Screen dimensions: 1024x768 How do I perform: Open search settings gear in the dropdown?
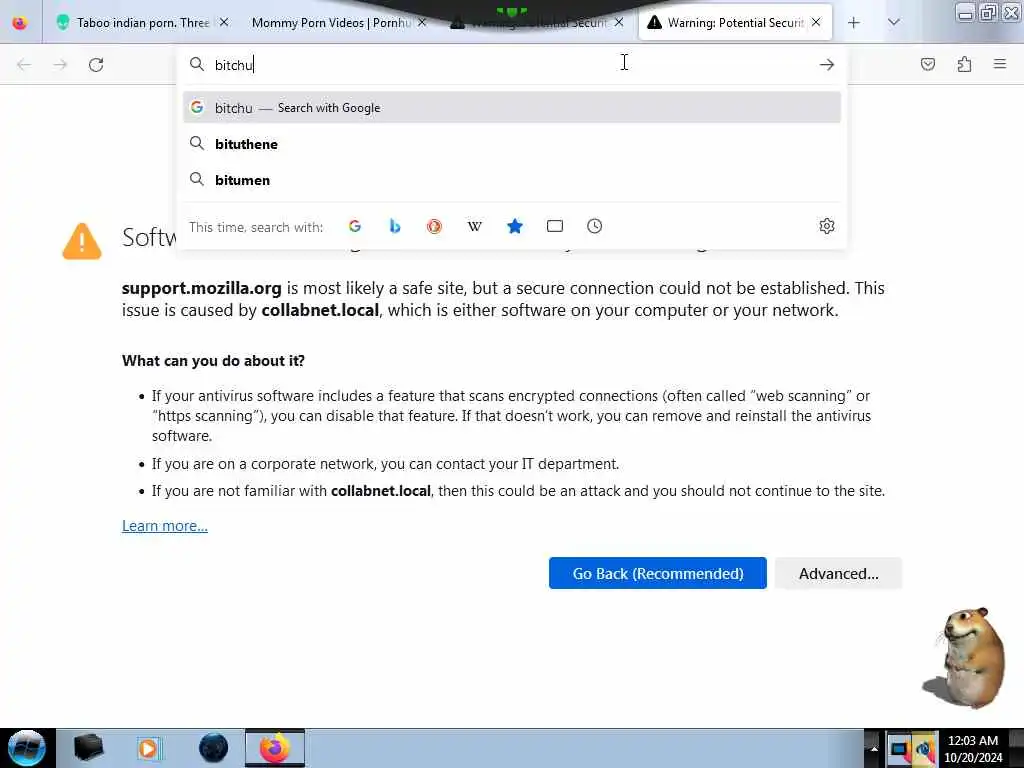[827, 226]
